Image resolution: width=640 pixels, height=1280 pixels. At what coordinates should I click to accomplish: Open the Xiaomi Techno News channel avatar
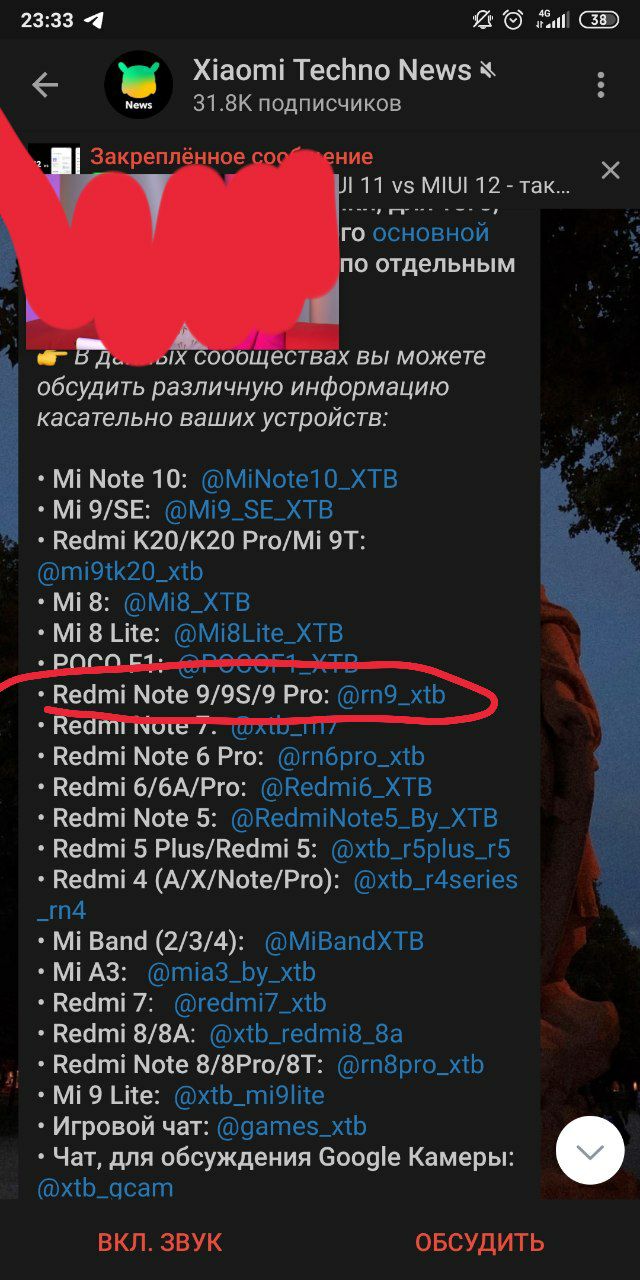pyautogui.click(x=139, y=85)
